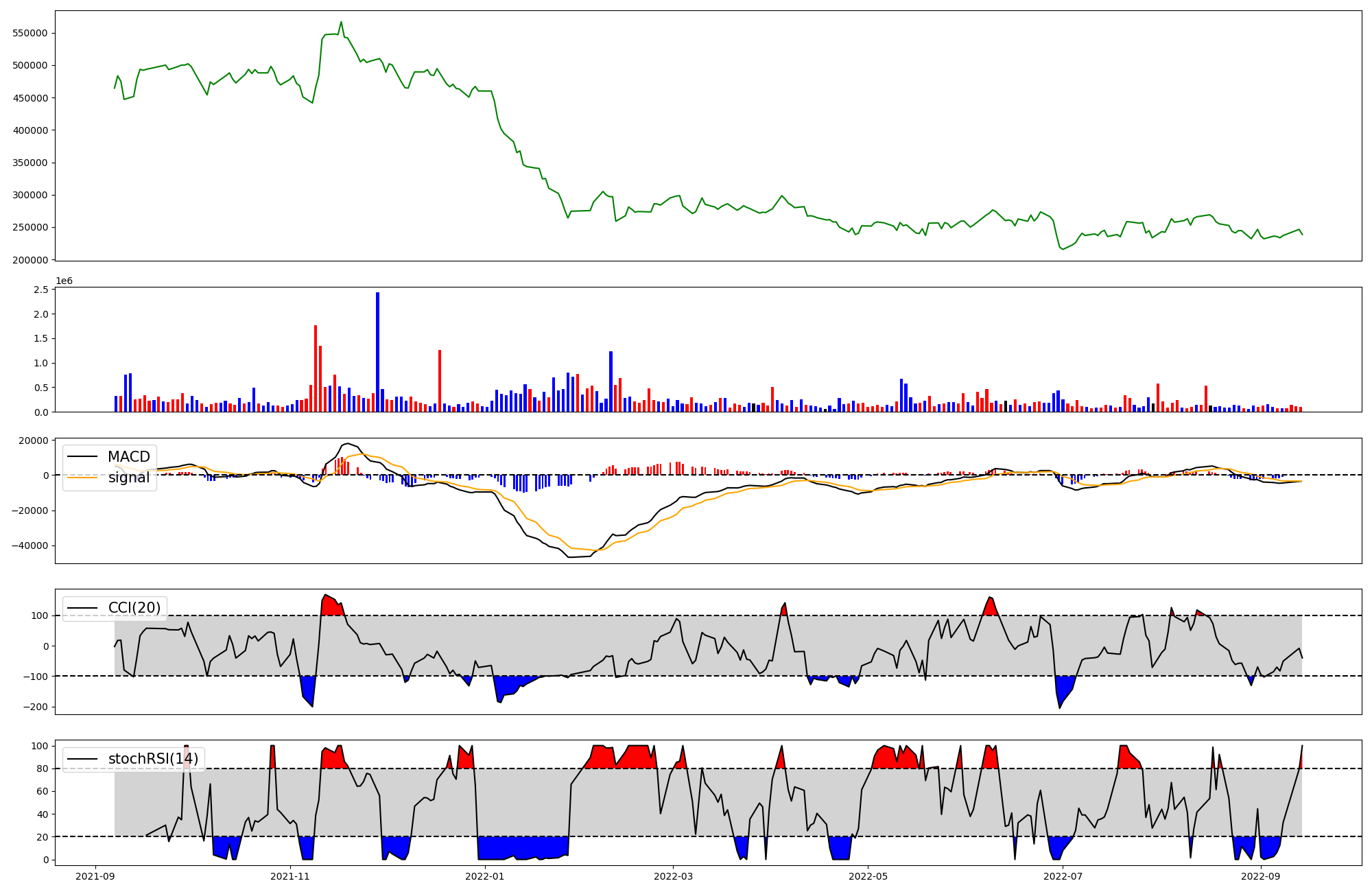Click the 2022-01 x-axis date label
The image size is (1372, 892).
[x=485, y=876]
